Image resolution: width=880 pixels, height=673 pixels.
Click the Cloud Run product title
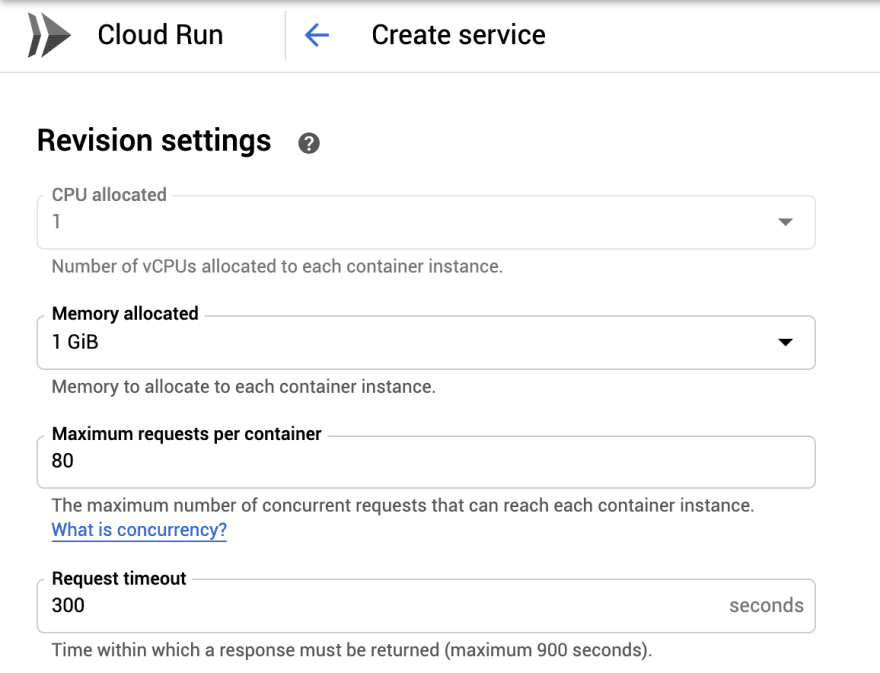point(161,35)
